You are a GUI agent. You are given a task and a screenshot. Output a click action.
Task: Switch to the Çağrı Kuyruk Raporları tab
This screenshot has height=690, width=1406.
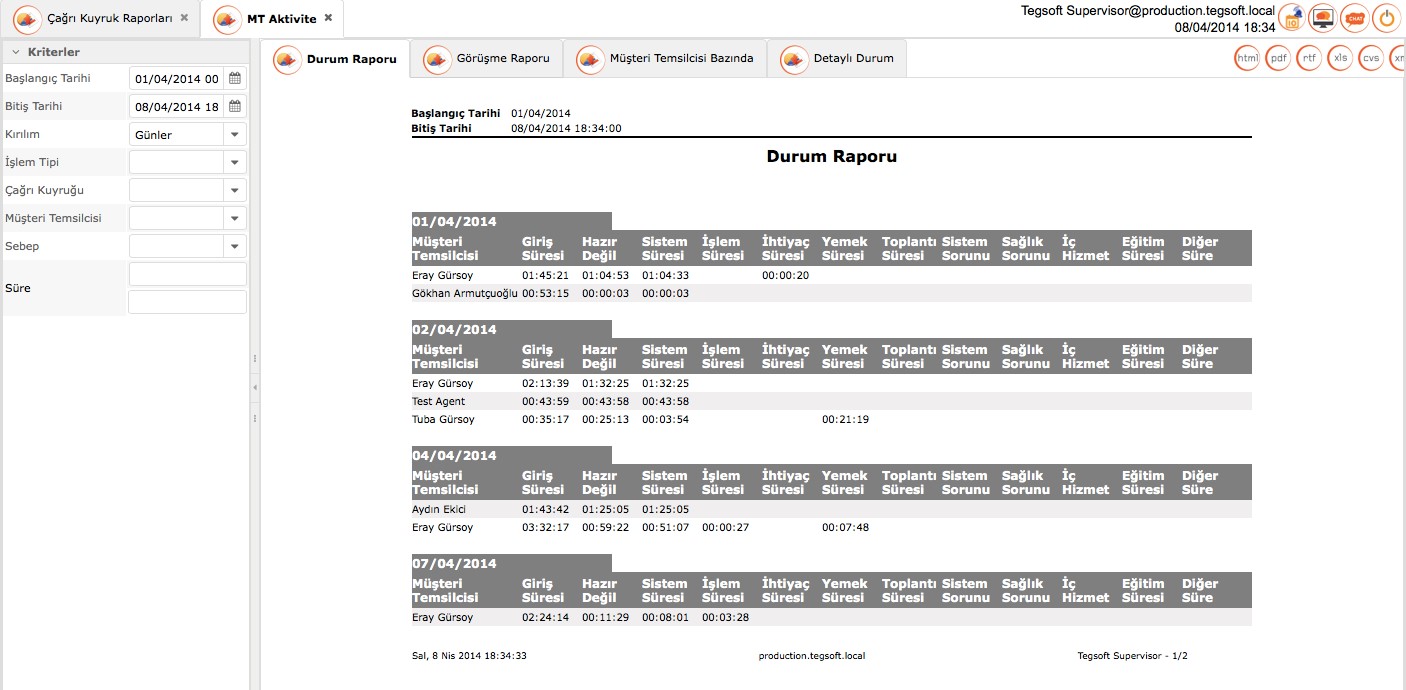pyautogui.click(x=100, y=19)
